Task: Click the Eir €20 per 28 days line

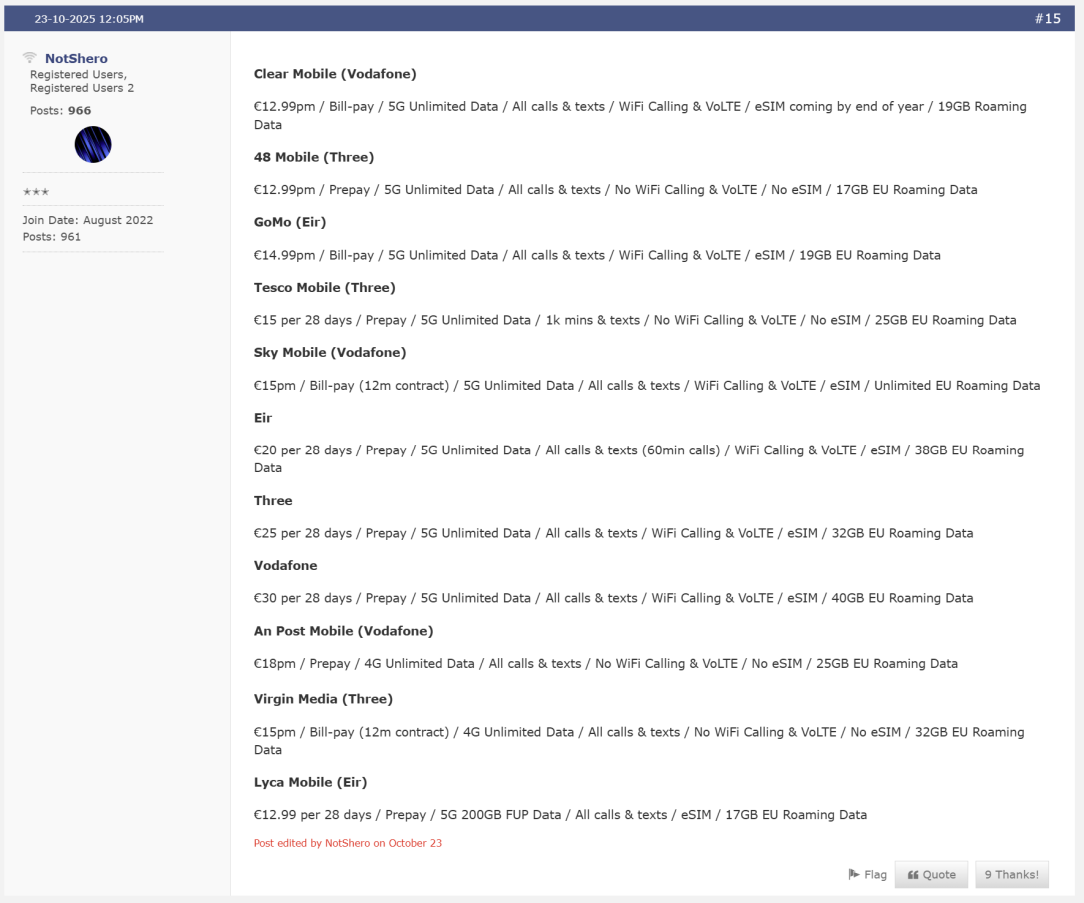Action: pos(639,459)
